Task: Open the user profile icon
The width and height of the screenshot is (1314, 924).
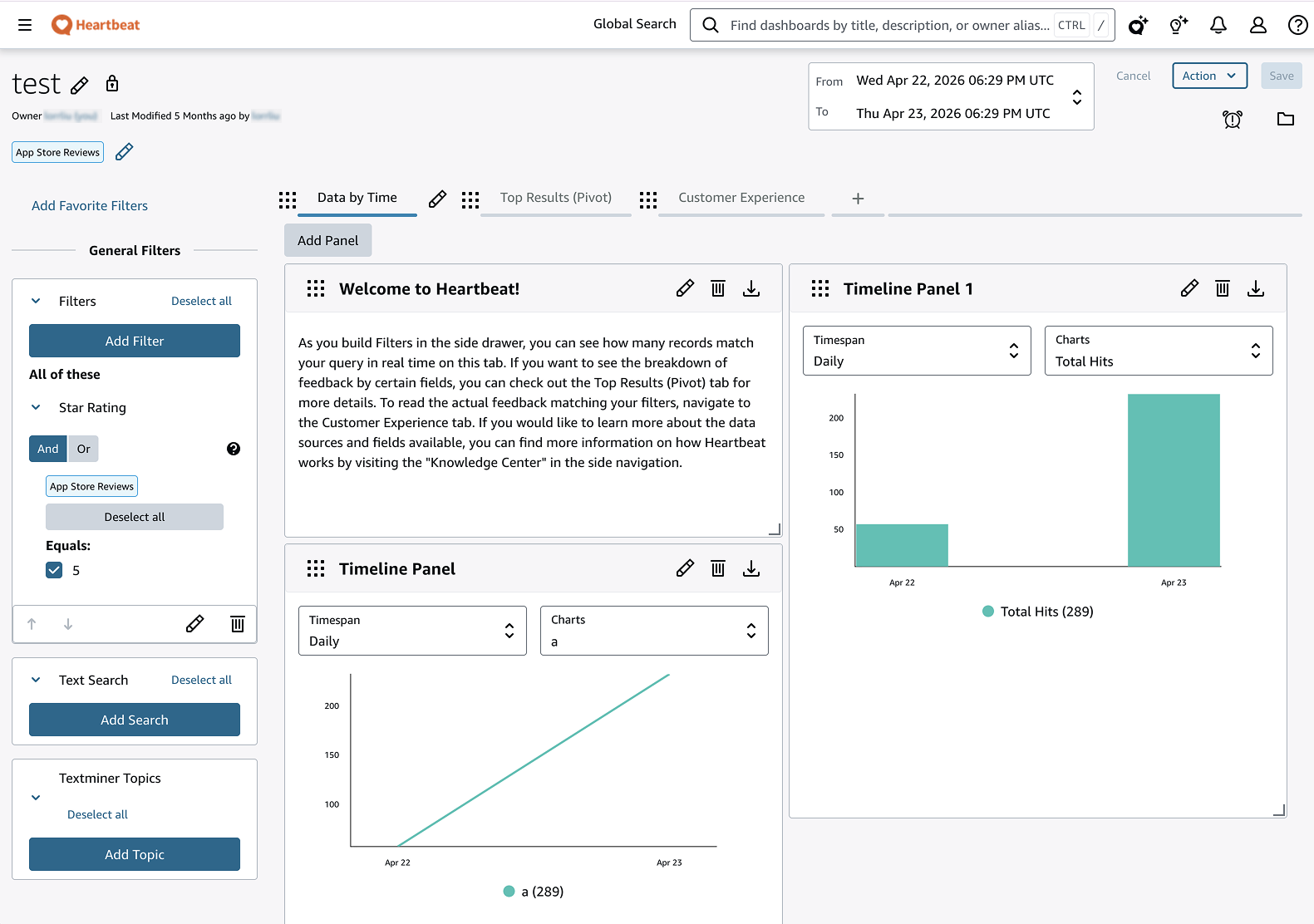Action: tap(1258, 25)
